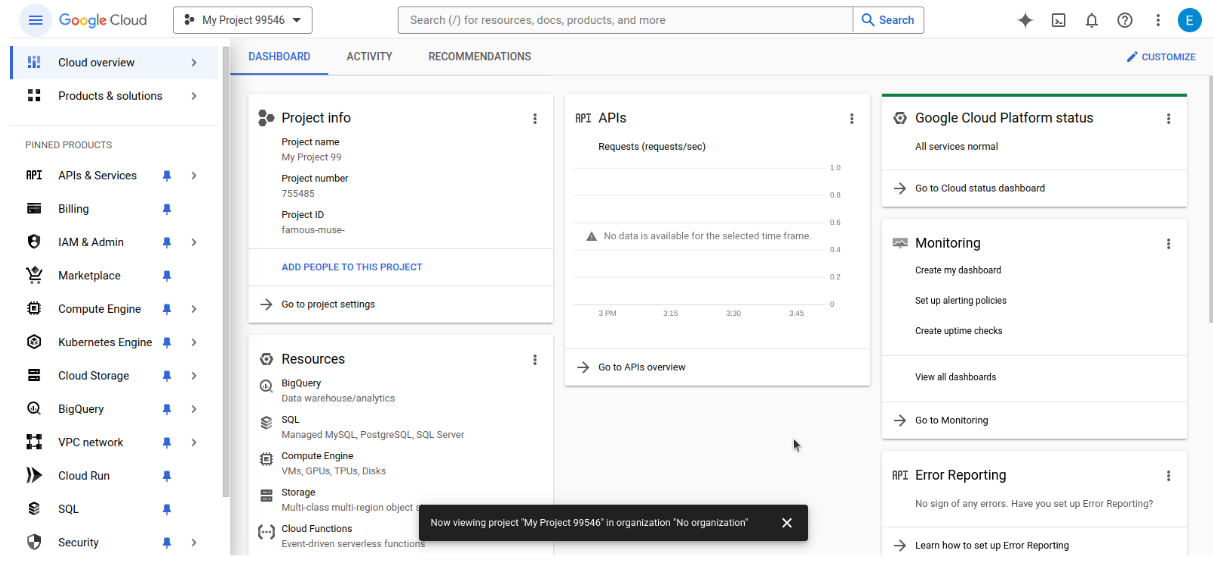Open the APIs card options menu

click(x=852, y=118)
